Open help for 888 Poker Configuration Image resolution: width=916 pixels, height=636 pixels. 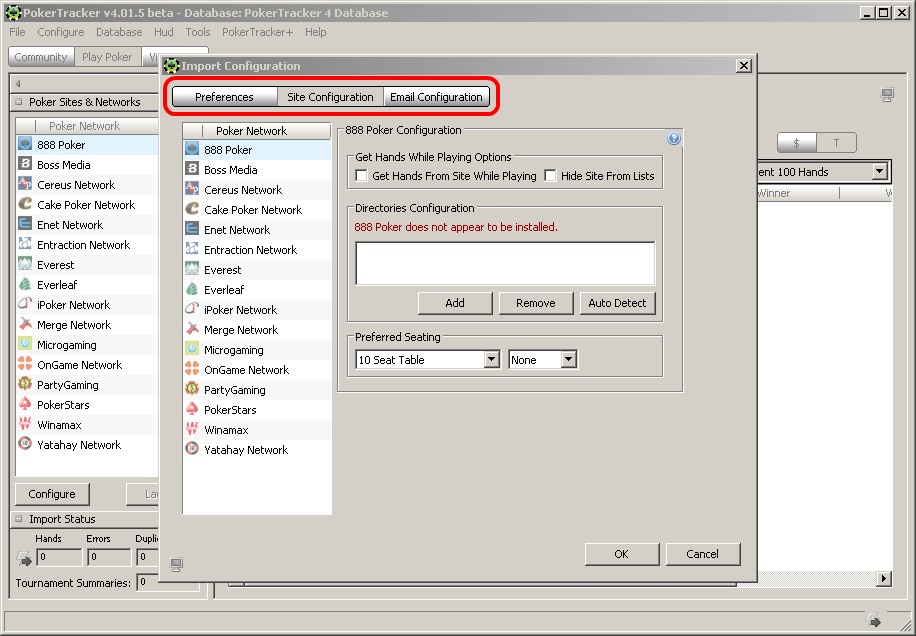[674, 138]
